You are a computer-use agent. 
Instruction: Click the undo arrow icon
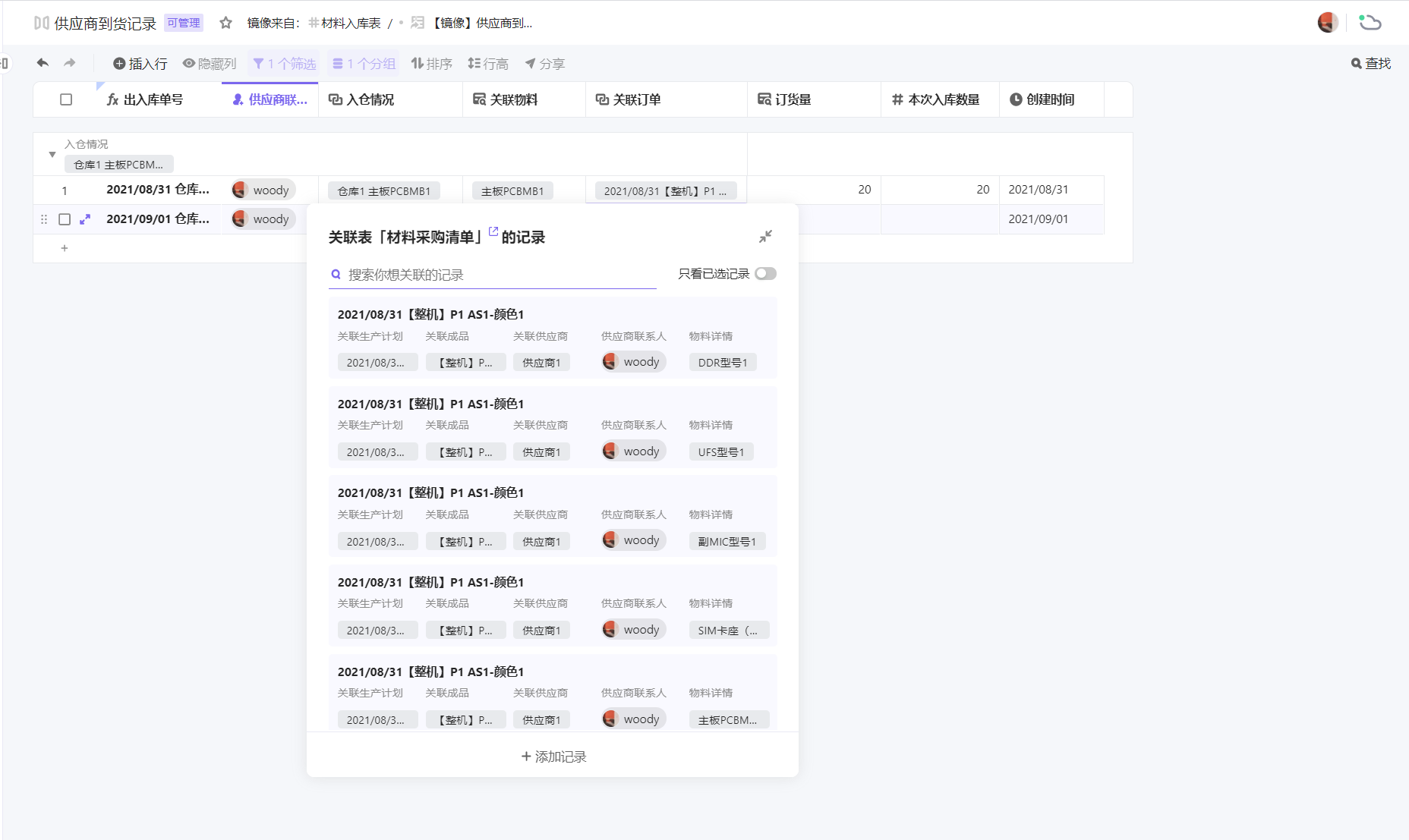(x=43, y=64)
